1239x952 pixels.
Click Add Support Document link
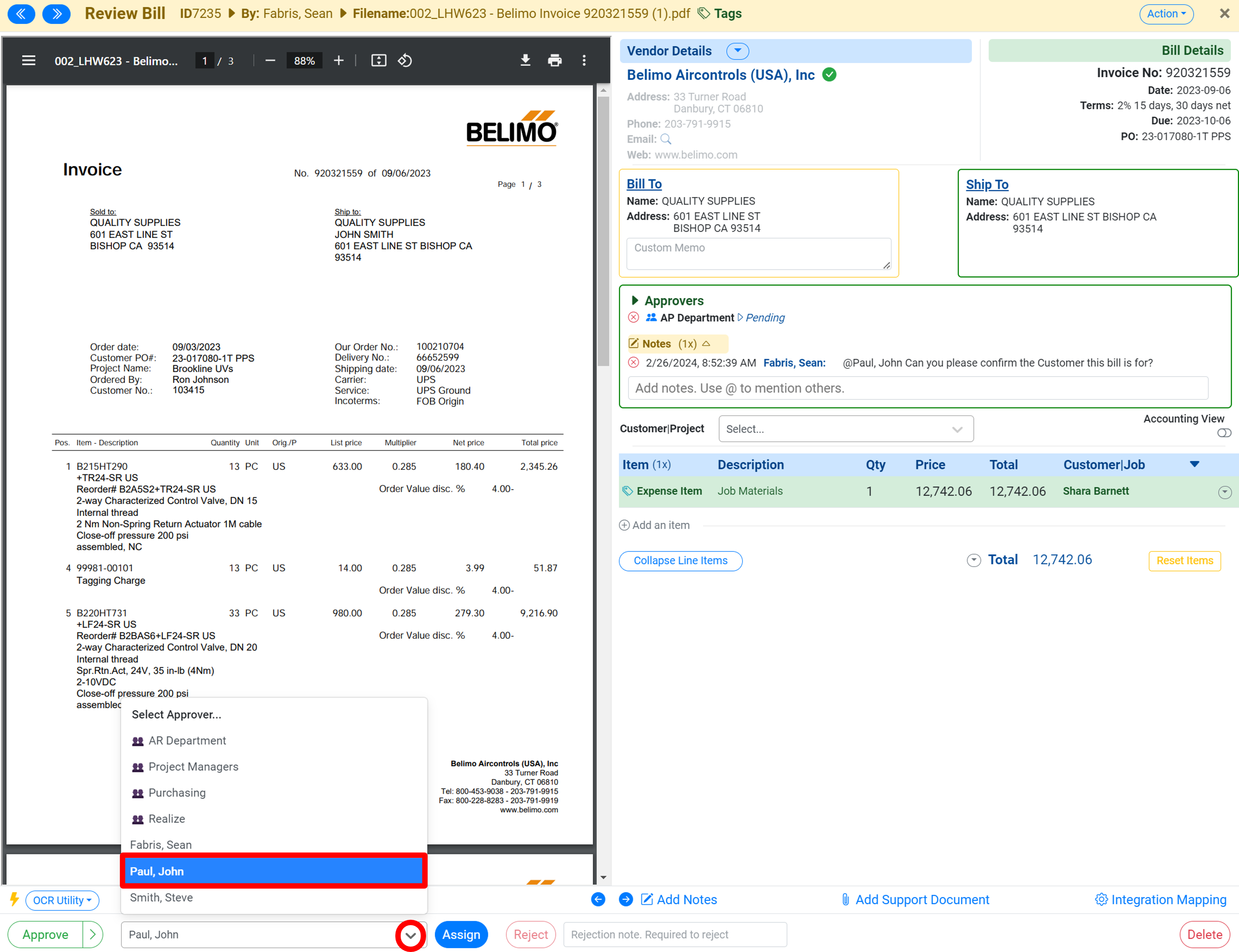pos(915,900)
